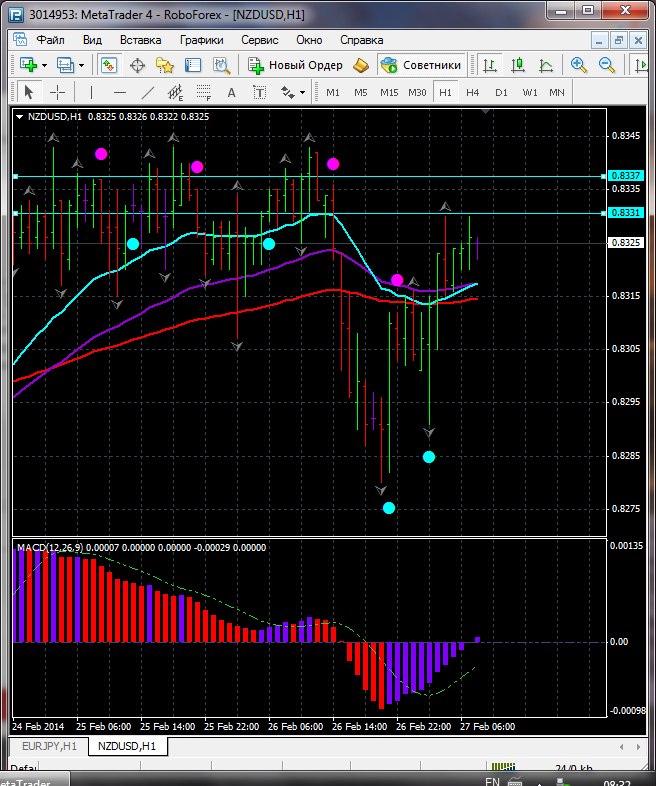Click the Новый Ордер button
Image resolution: width=656 pixels, height=786 pixels.
click(x=295, y=65)
